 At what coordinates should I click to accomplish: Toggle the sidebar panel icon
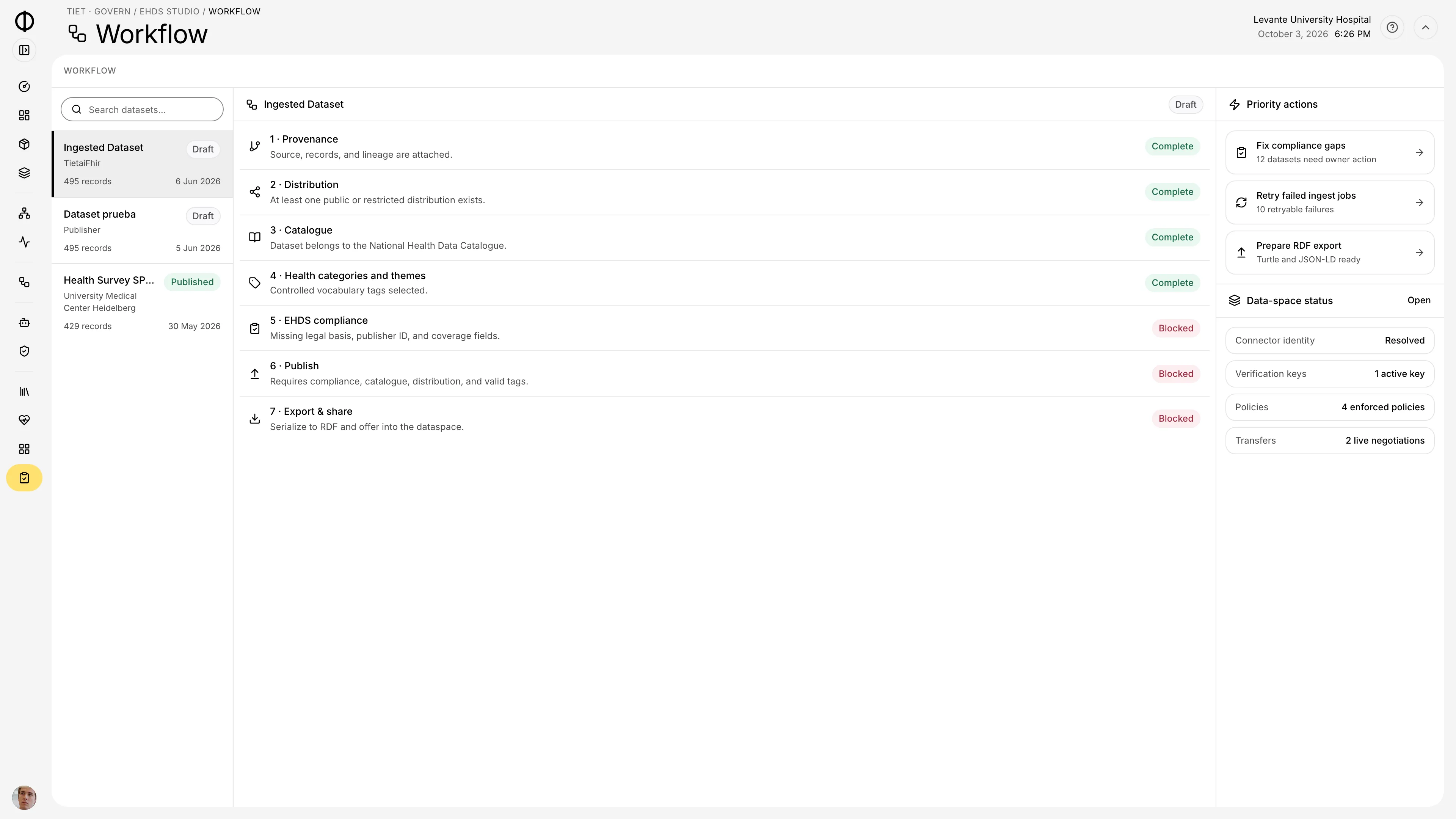coord(24,50)
